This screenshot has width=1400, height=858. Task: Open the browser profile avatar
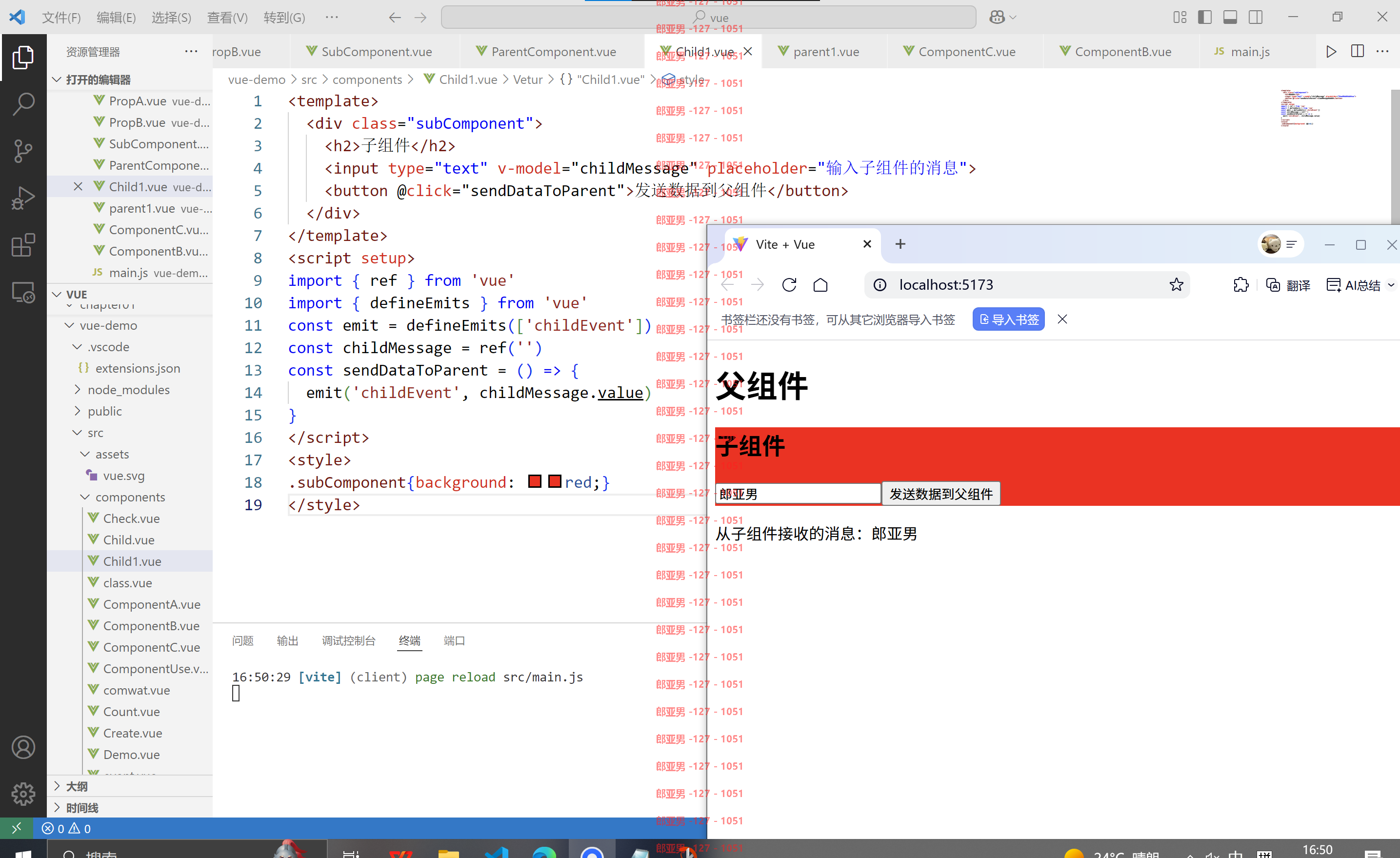1271,244
